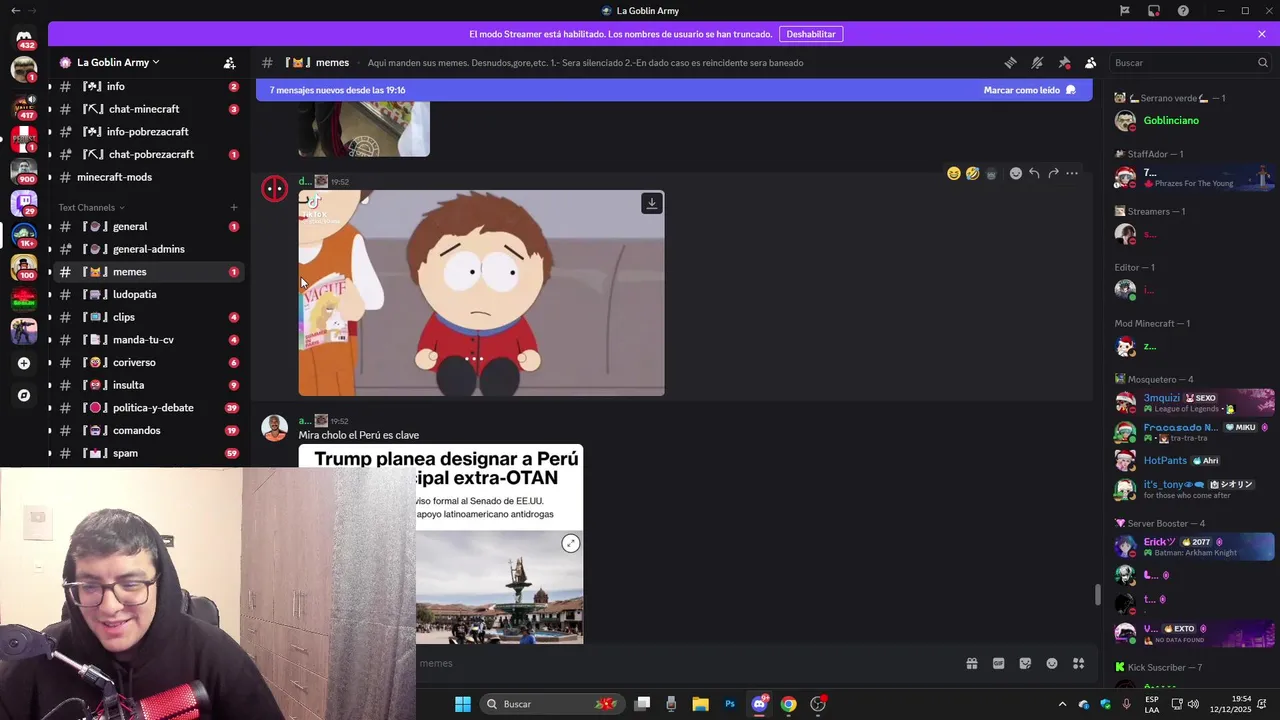Open Discord inbox icon in title bar

(1154, 11)
